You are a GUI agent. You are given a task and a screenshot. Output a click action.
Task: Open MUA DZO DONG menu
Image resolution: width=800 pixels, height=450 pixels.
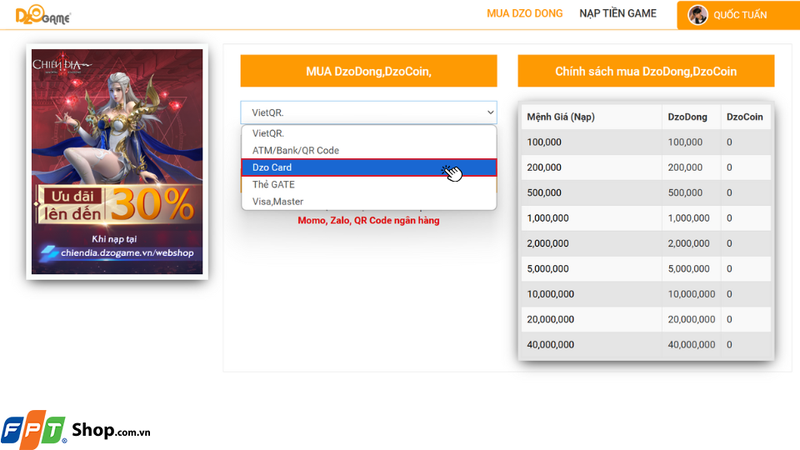coord(524,14)
